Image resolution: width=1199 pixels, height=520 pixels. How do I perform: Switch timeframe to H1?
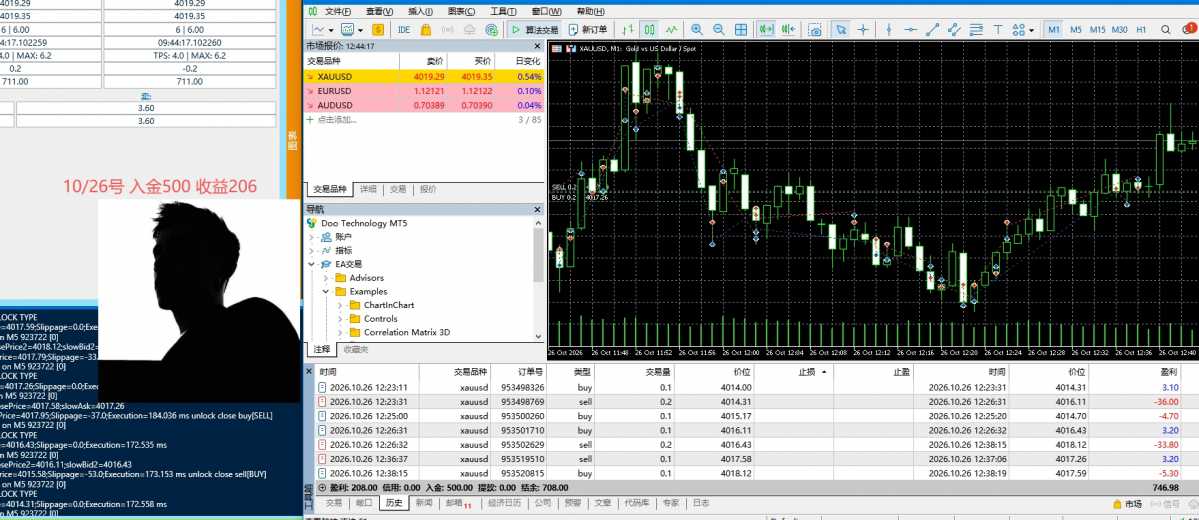[x=1141, y=29]
